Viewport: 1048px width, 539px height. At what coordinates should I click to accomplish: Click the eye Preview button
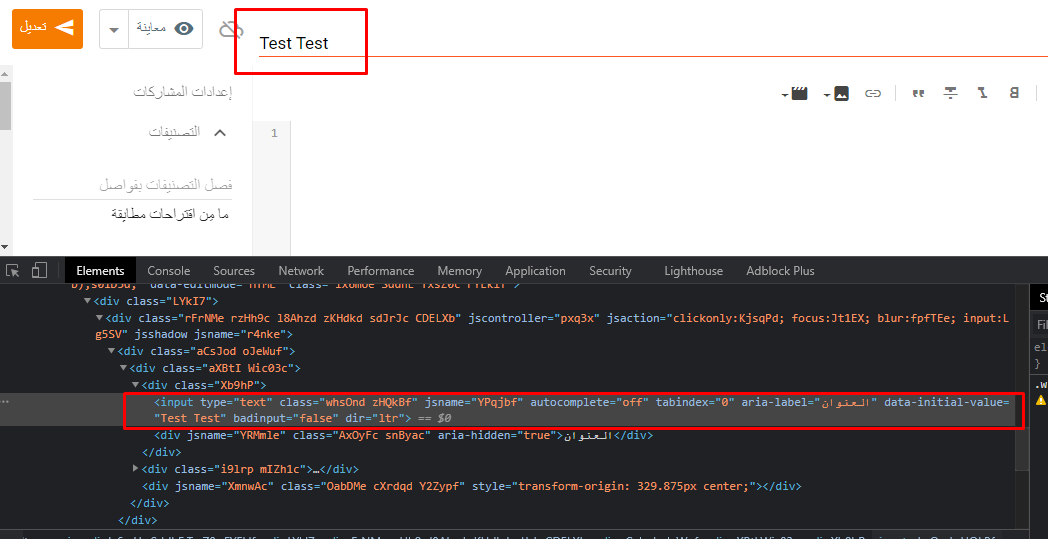click(x=166, y=29)
